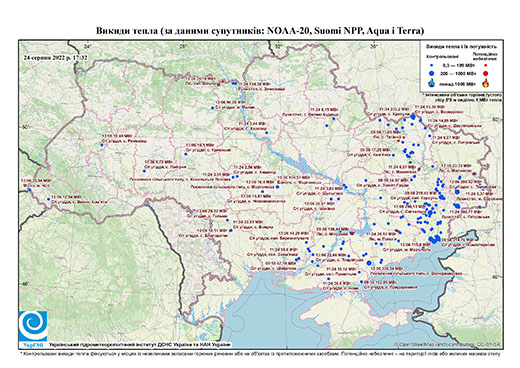The image size is (520, 368).
Task: Click the small blue dot legend symbol
Action: pos(432,65)
